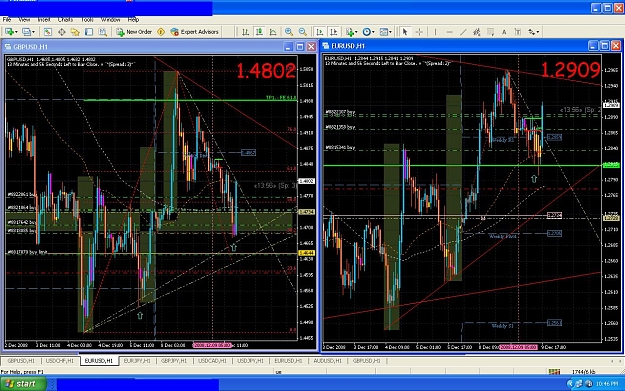Open the Help menu
Viewport: 625px width, 391px height.
coord(133,20)
